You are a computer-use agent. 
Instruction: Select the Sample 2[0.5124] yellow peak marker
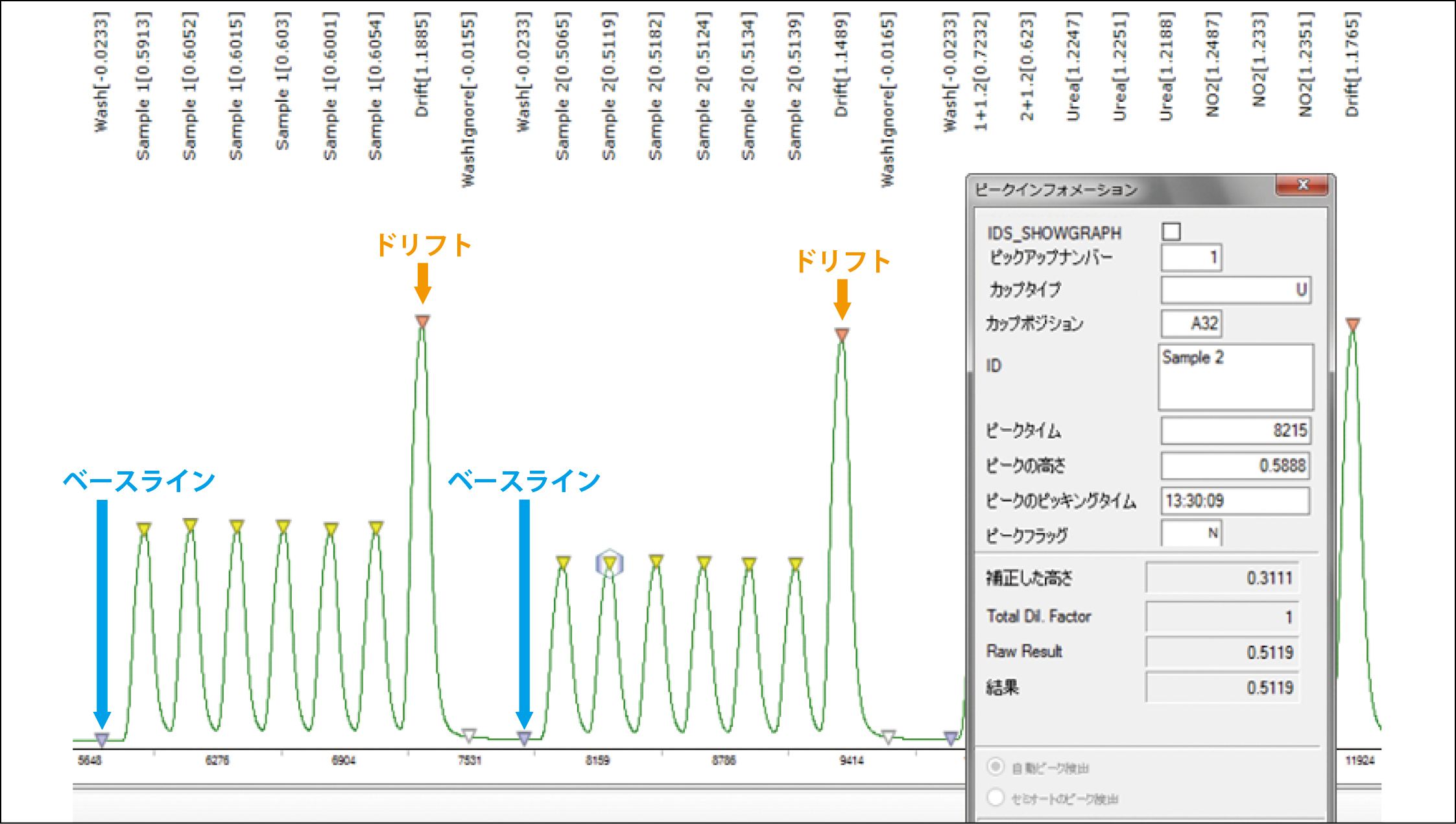tap(704, 561)
